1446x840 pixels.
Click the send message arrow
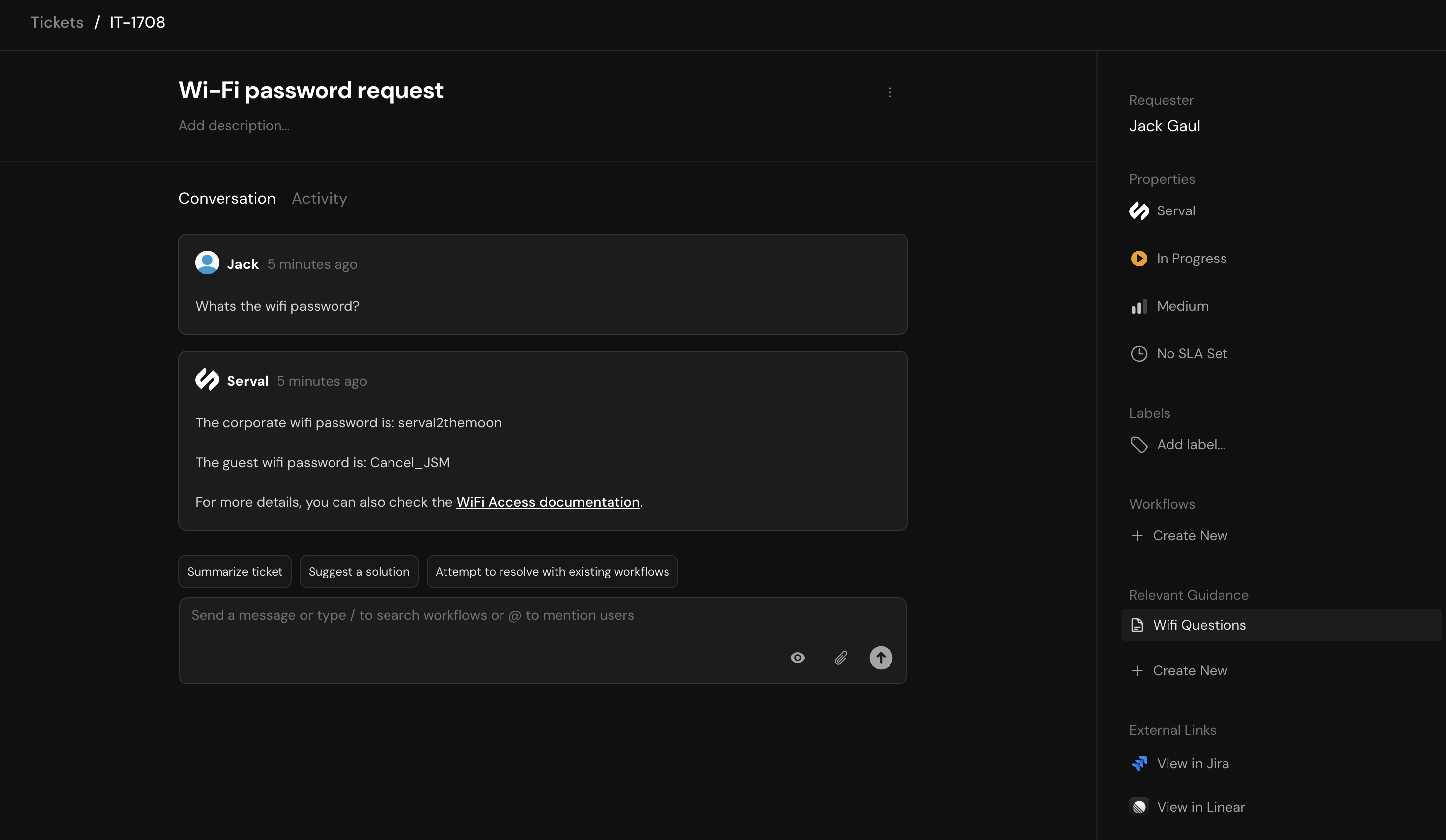pos(881,658)
